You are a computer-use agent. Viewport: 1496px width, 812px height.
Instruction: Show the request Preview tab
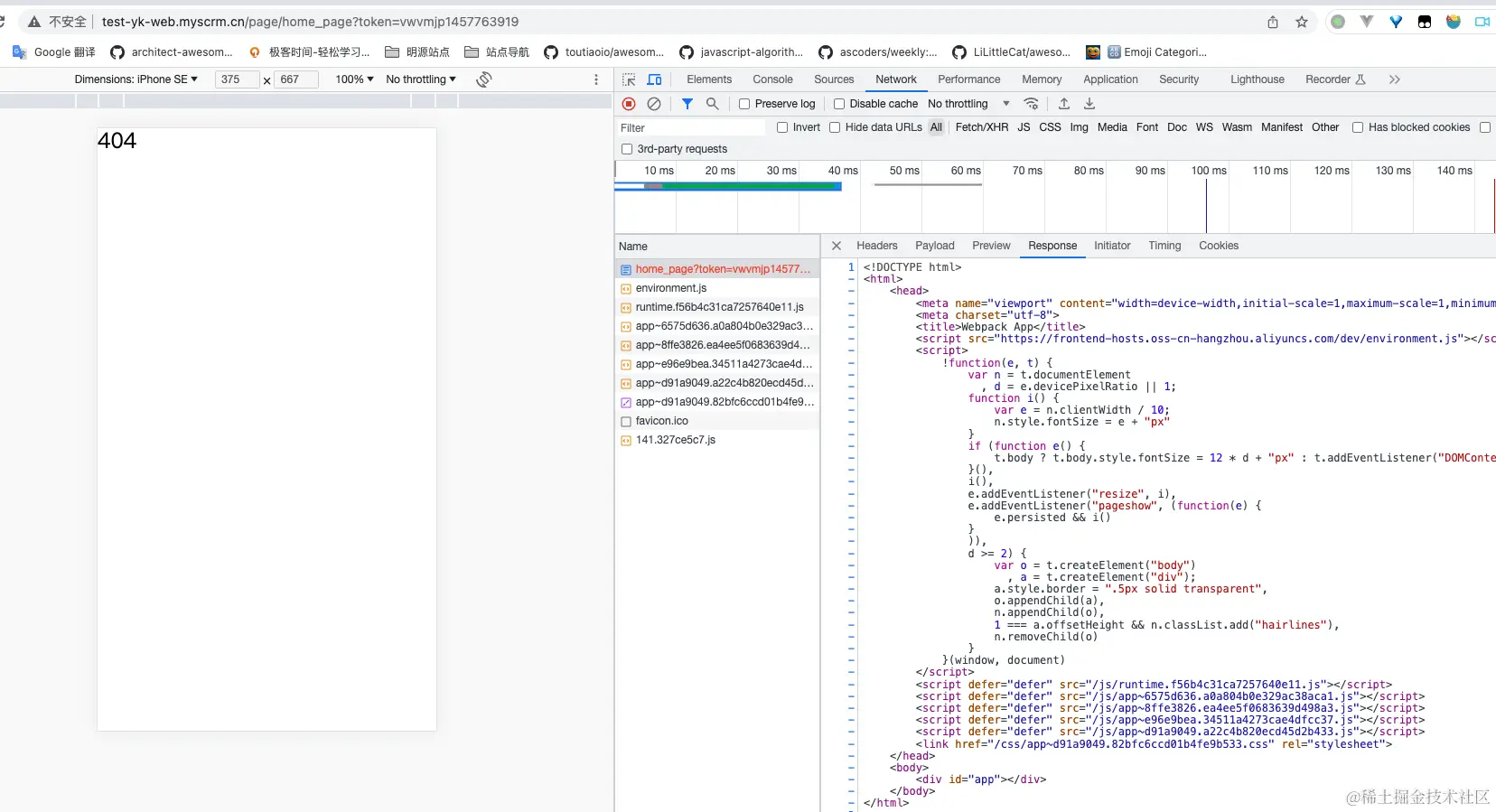(991, 246)
